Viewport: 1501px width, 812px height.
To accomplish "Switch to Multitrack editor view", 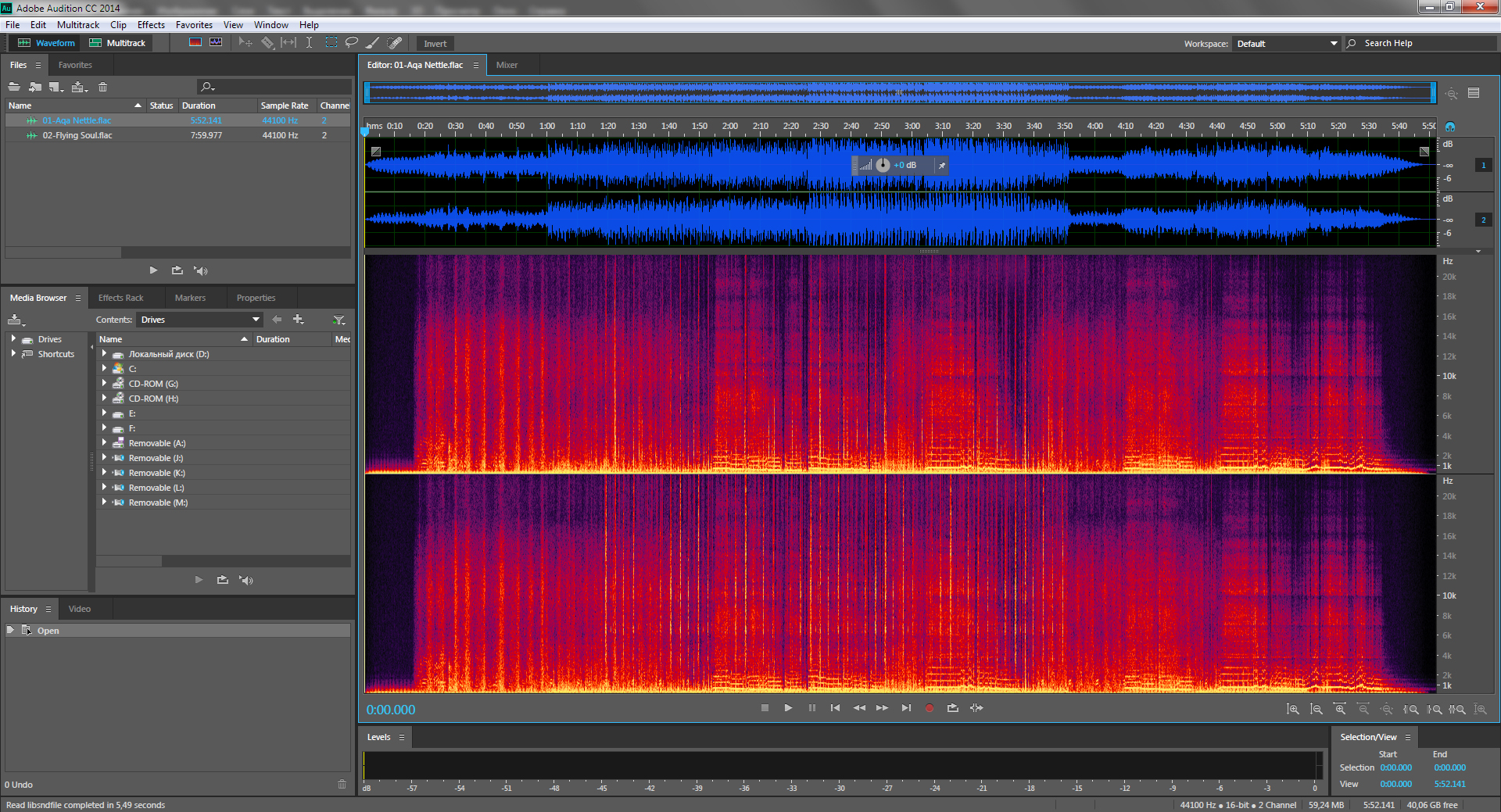I will pos(117,43).
